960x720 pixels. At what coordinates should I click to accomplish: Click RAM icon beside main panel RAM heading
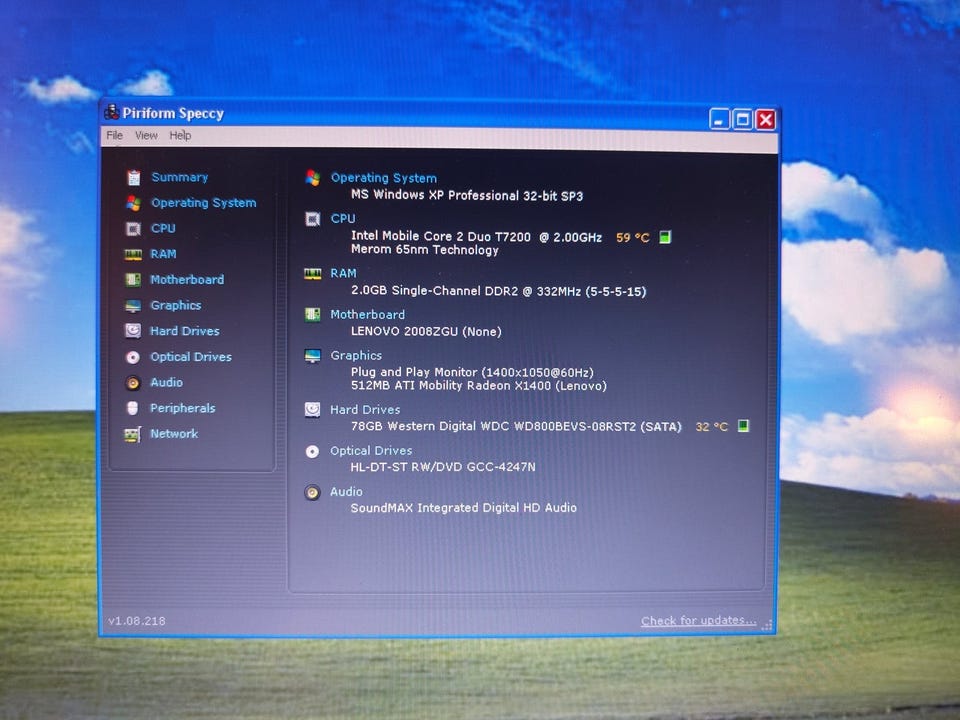click(313, 274)
